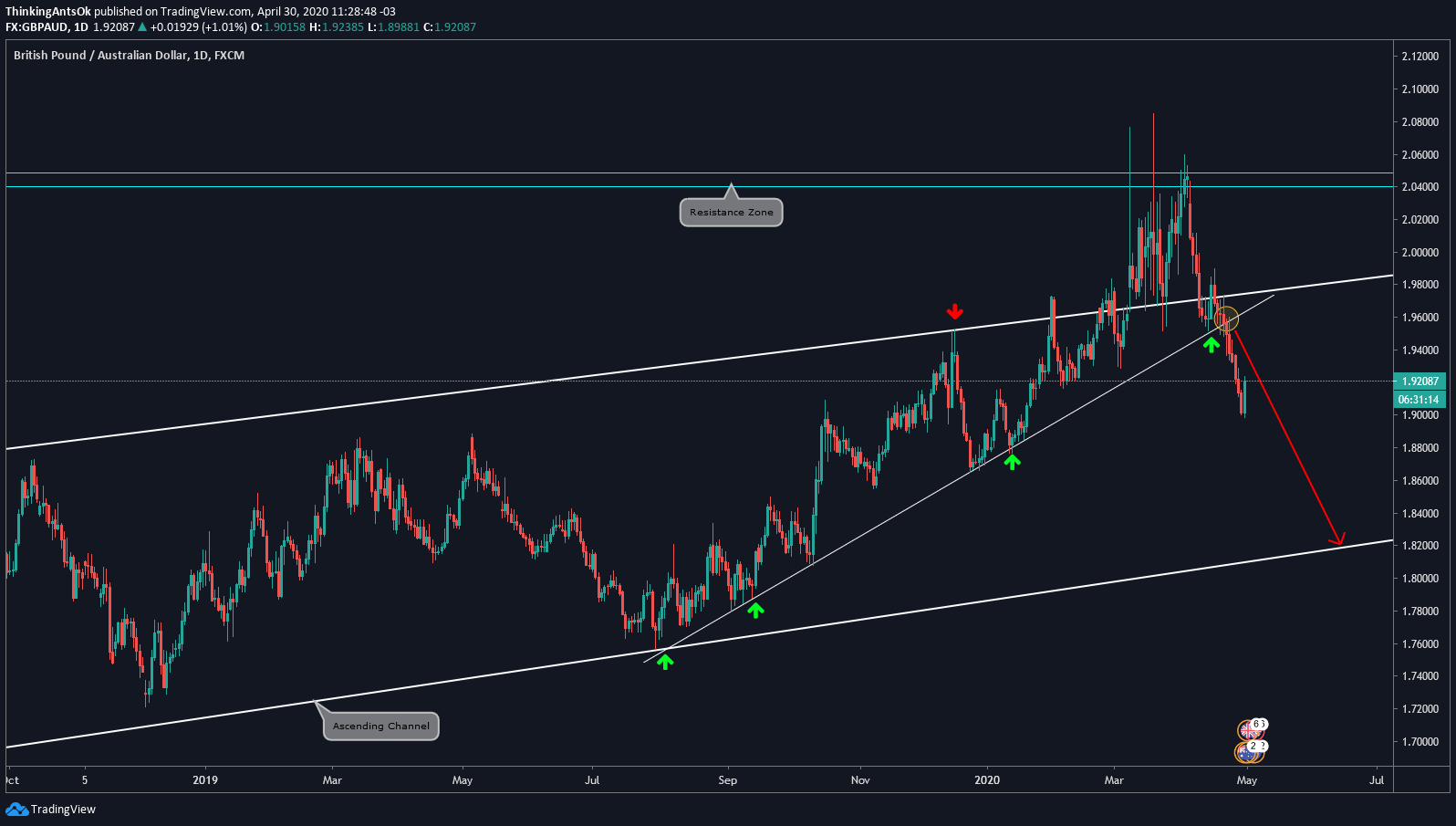Click the Ascending Channel callout label
Viewport: 1456px width, 826px height.
click(x=381, y=727)
